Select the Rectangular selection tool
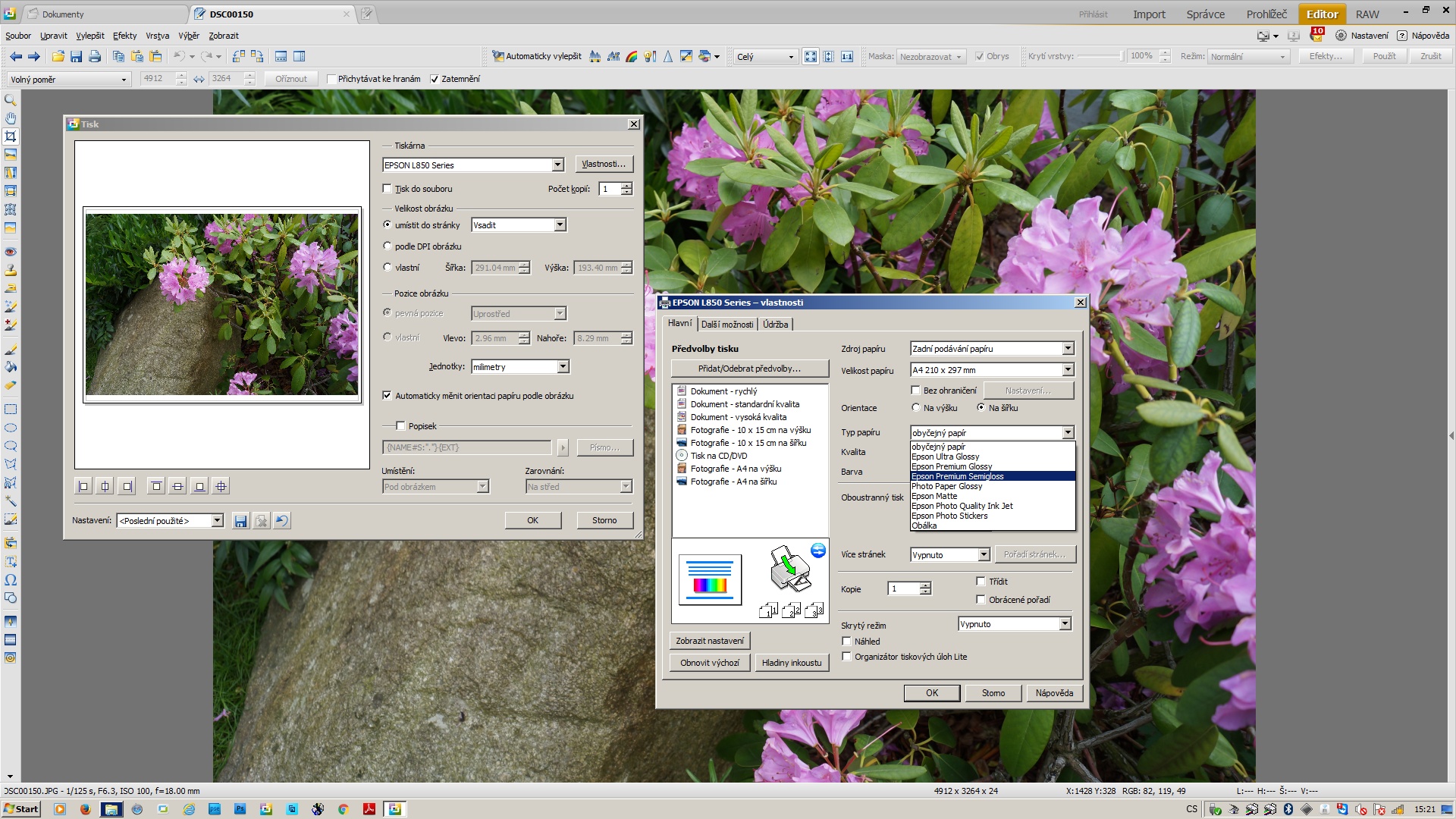1456x819 pixels. 11,409
